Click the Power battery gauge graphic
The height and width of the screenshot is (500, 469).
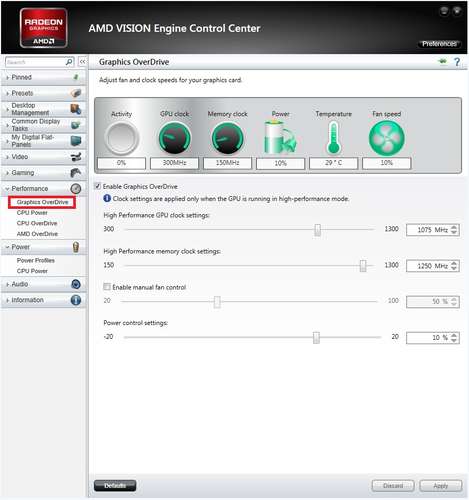(x=280, y=137)
